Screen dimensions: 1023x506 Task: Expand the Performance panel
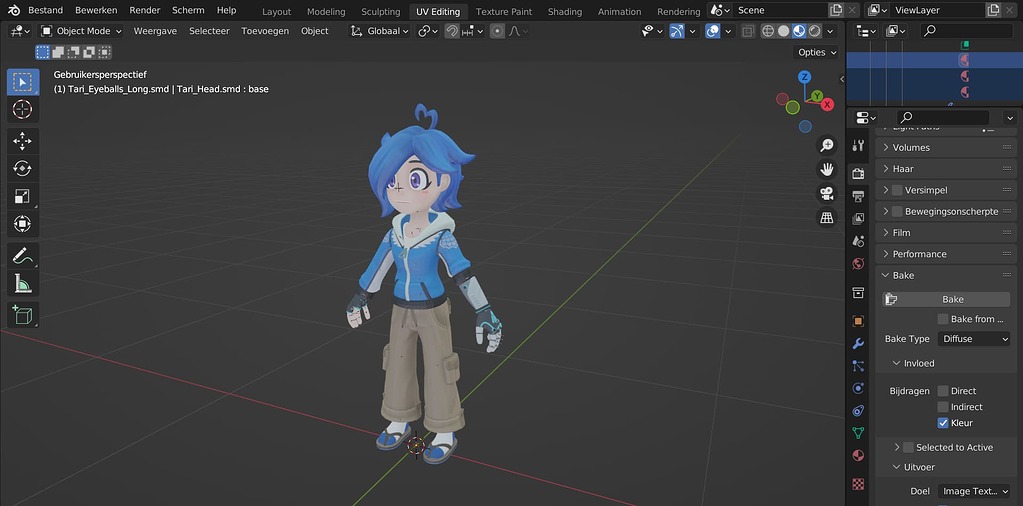point(946,254)
